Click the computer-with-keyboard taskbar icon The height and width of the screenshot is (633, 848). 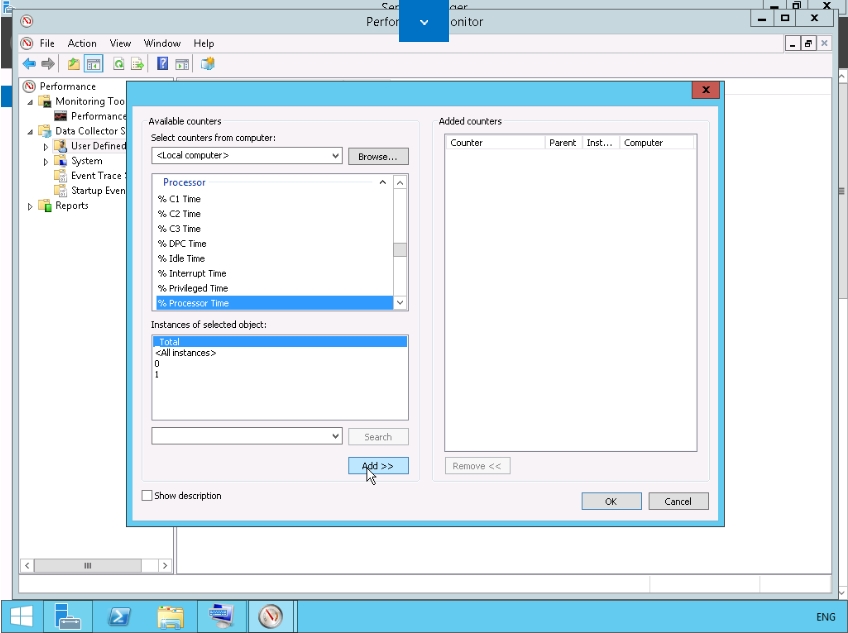(x=222, y=616)
